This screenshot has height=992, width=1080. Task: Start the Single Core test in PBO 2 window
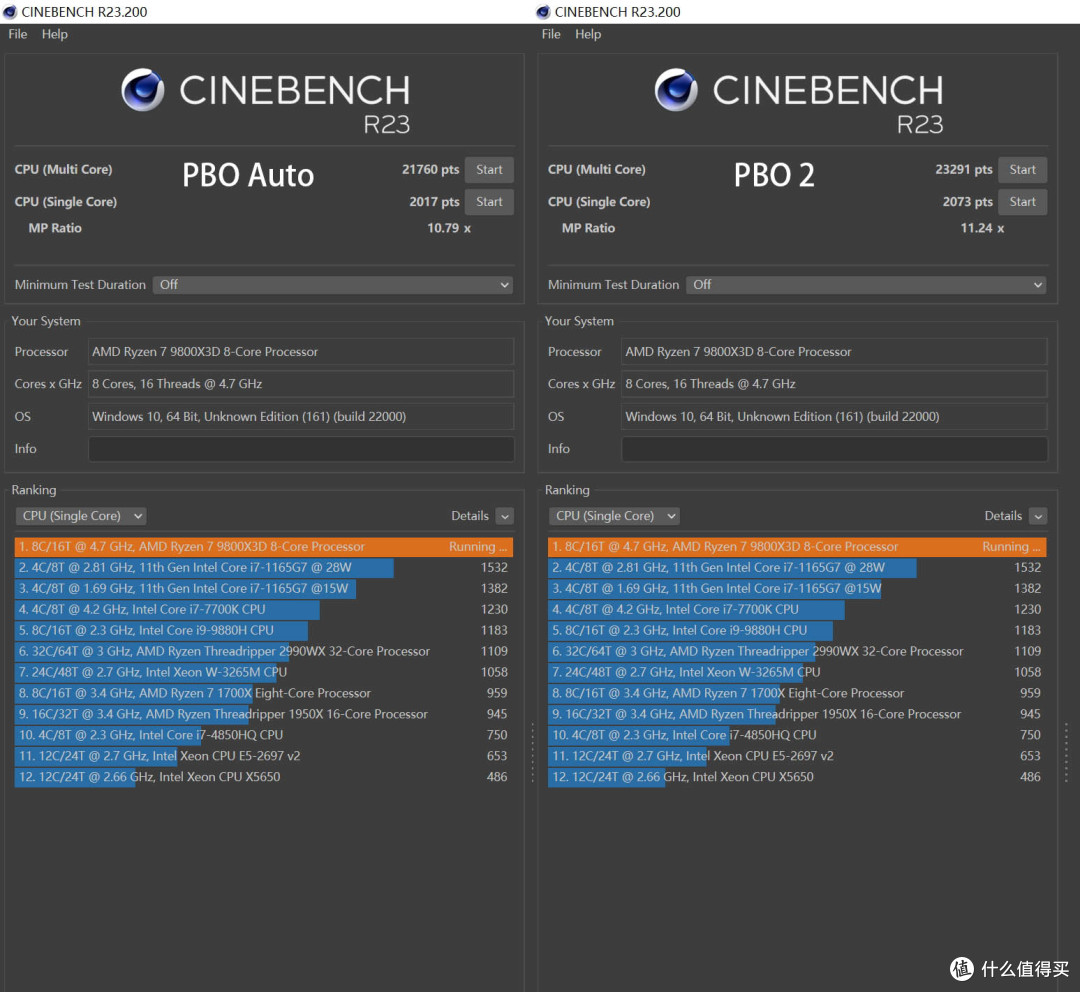tap(1022, 202)
